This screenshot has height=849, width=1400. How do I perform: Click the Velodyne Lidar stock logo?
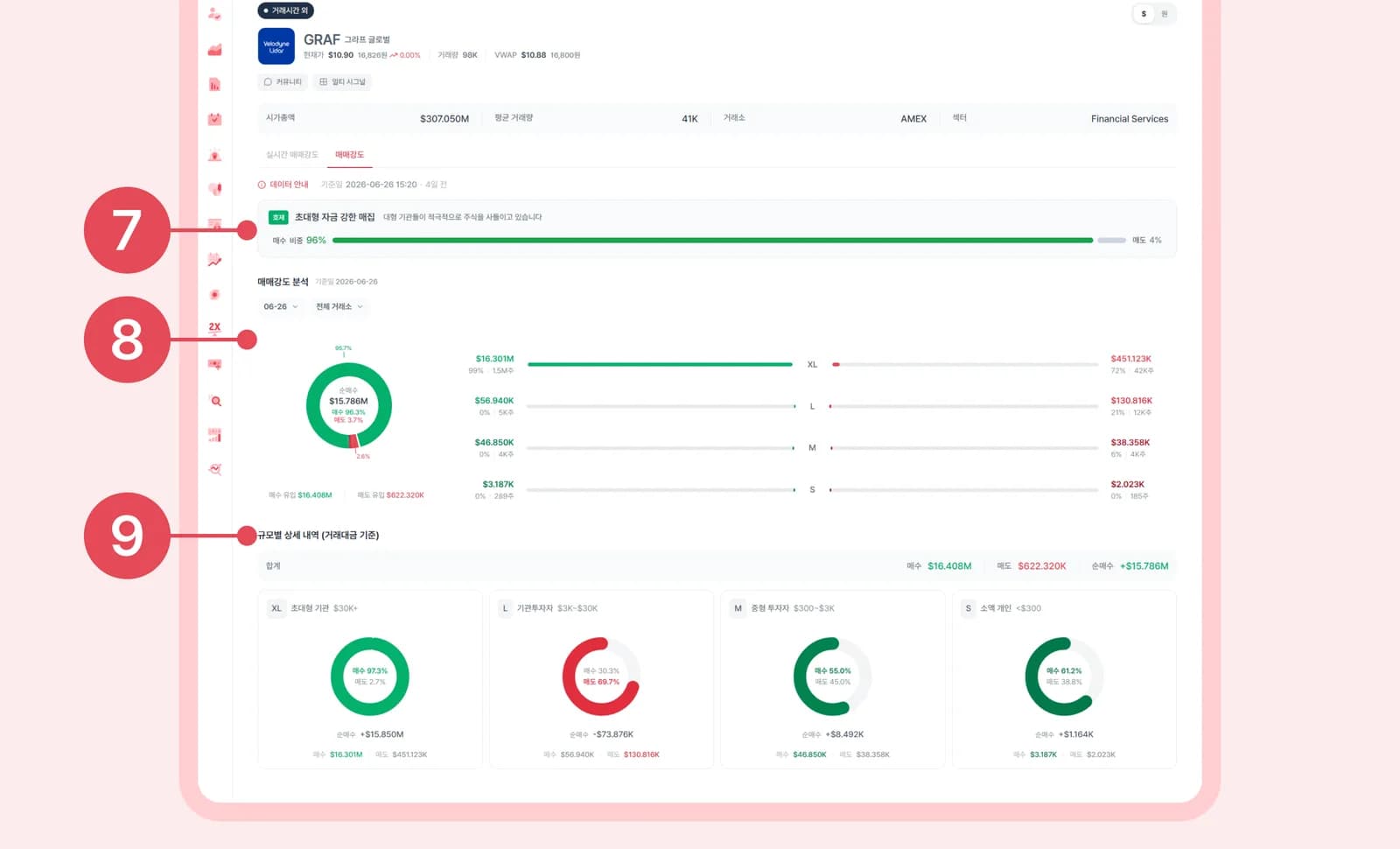tap(276, 46)
